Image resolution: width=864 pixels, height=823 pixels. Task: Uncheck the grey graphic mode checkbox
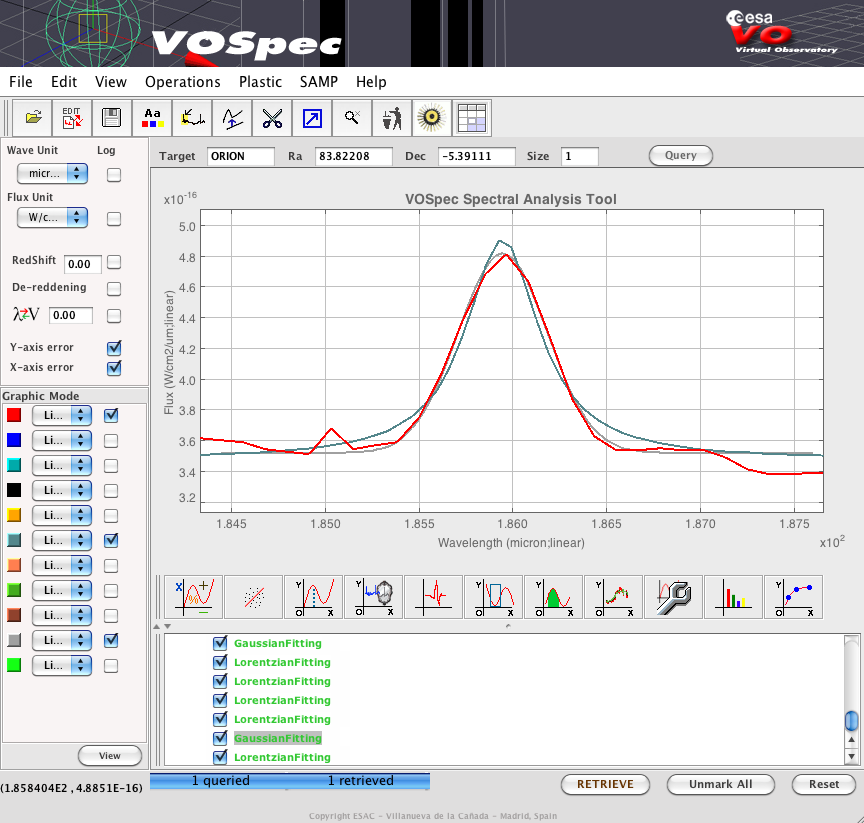(x=111, y=640)
